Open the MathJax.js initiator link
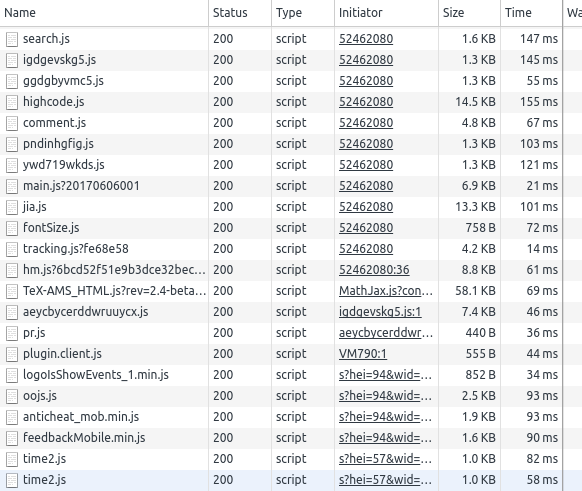Viewport: 582px width, 491px height. click(386, 291)
